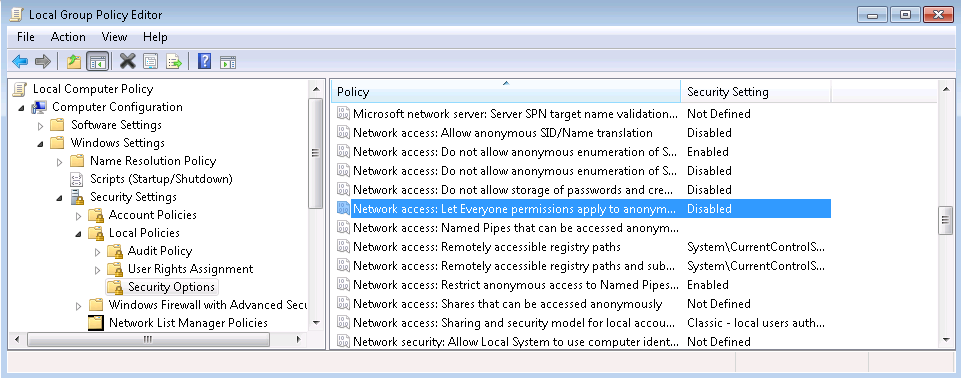Click the Up One Level folder icon

(74, 61)
